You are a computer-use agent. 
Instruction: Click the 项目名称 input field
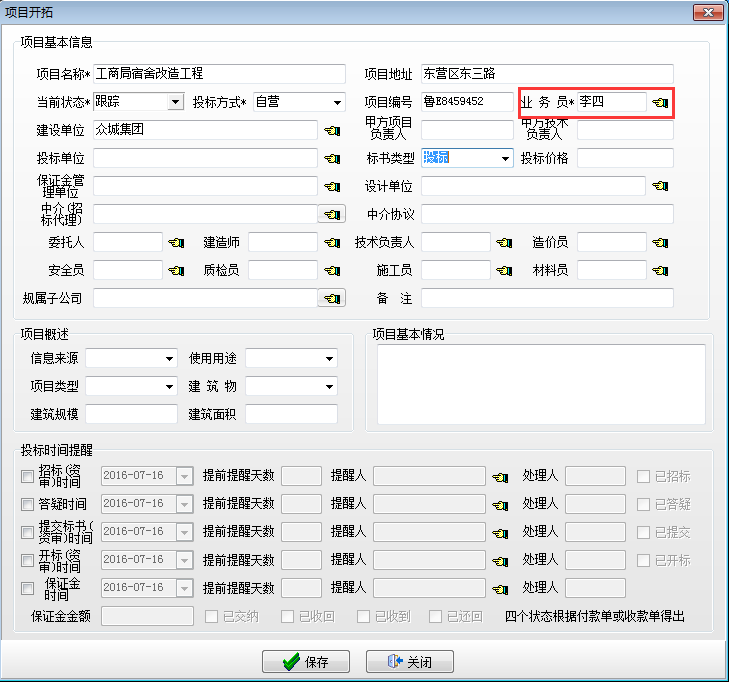point(219,74)
